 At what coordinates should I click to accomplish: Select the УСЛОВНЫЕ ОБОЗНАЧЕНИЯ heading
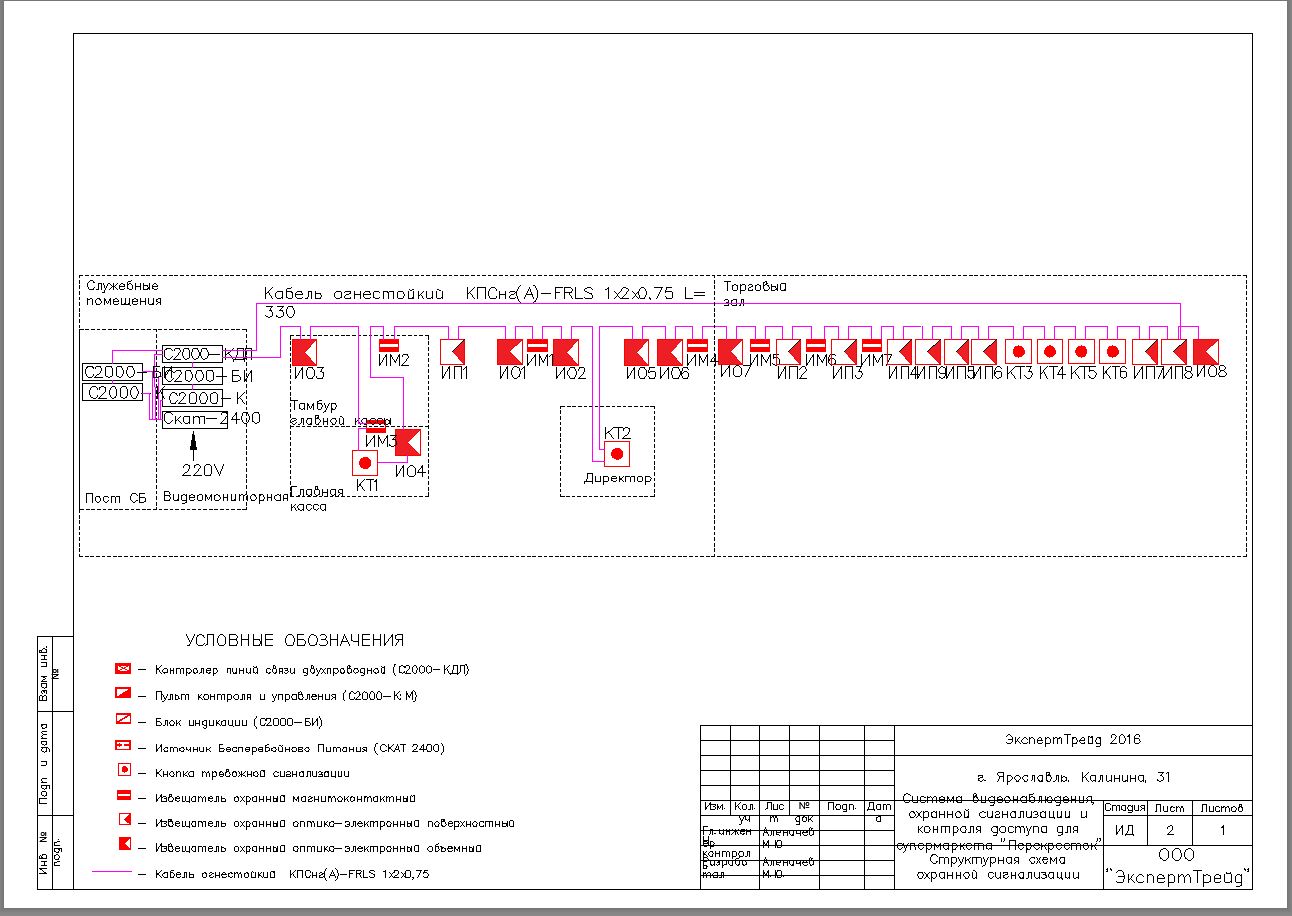tap(295, 640)
